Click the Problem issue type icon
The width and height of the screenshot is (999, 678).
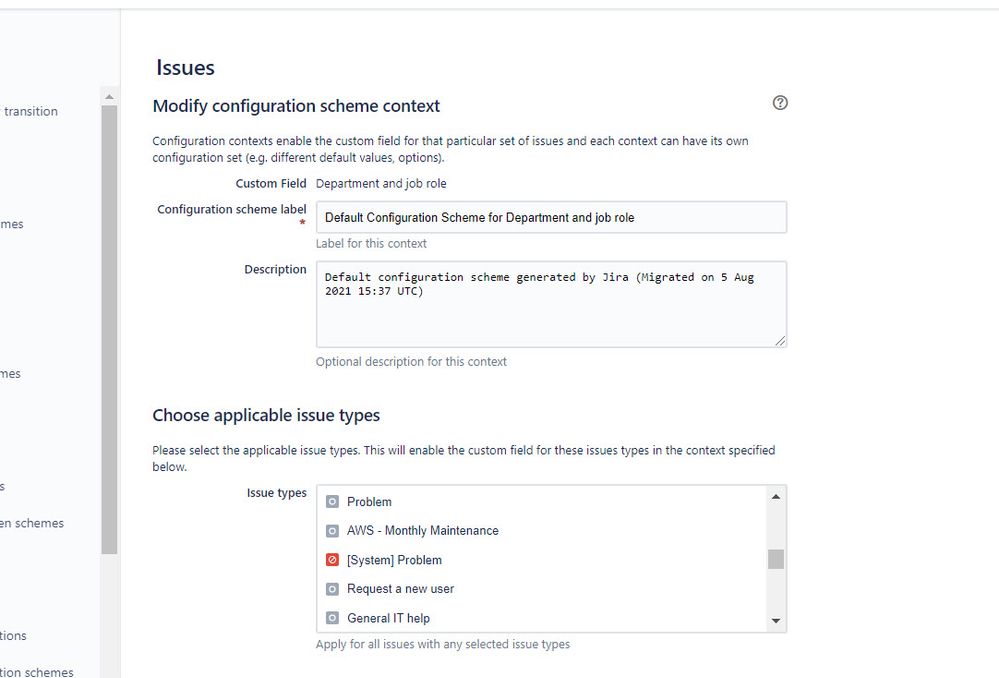[x=333, y=502]
